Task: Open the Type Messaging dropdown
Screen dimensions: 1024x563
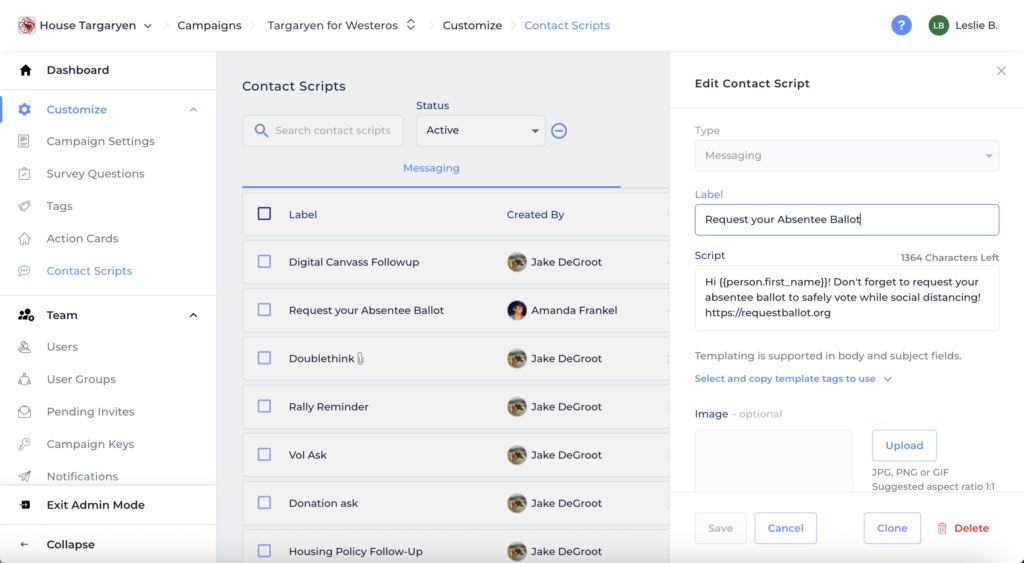Action: pyautogui.click(x=846, y=156)
